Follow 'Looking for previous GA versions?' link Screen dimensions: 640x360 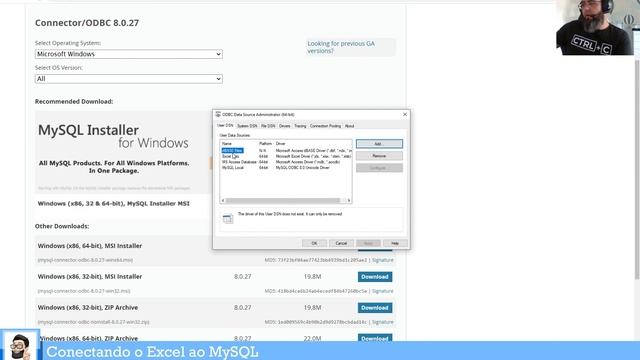point(341,47)
